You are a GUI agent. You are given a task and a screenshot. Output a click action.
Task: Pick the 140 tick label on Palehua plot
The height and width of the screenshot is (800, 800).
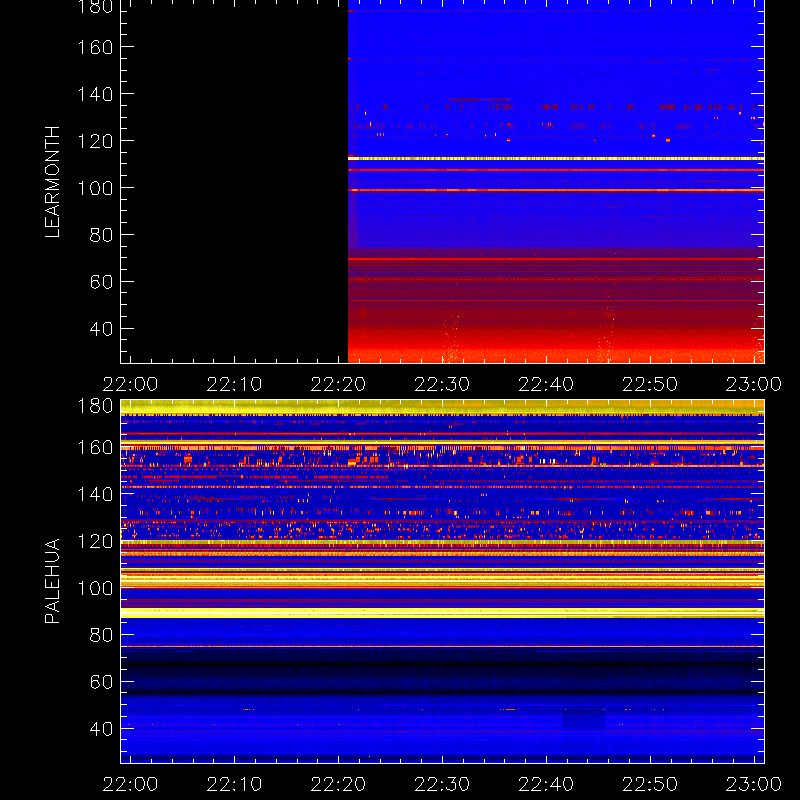coord(95,494)
